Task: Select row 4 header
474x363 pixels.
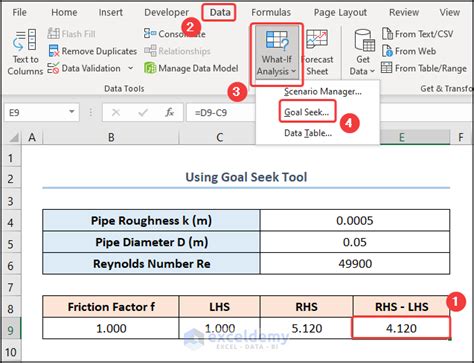Action: click(x=11, y=222)
